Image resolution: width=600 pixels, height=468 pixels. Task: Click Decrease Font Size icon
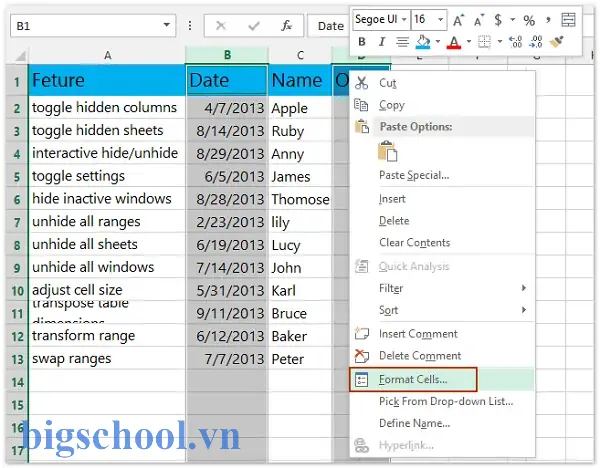pyautogui.click(x=479, y=20)
